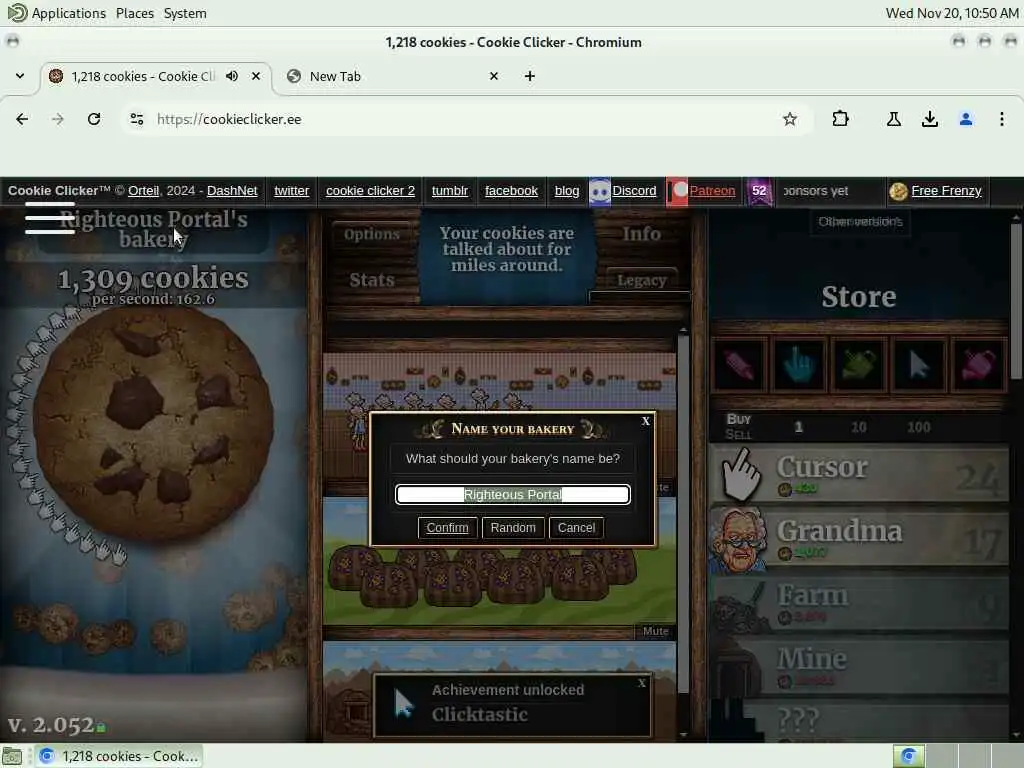Reload the cookieclicker.ee page
Viewport: 1024px width, 768px height.
click(x=94, y=119)
